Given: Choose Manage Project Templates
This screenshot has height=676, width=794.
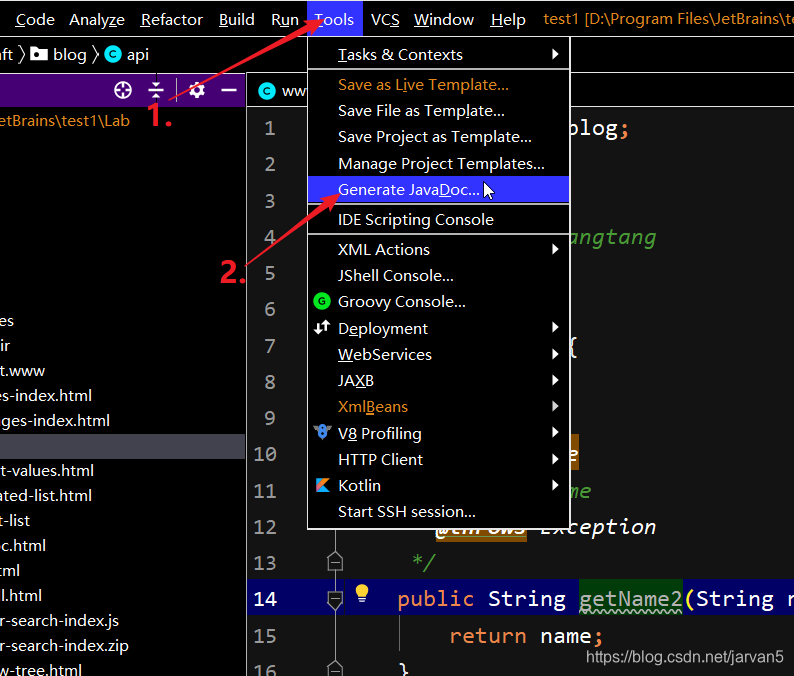Looking at the screenshot, I should click(x=439, y=164).
